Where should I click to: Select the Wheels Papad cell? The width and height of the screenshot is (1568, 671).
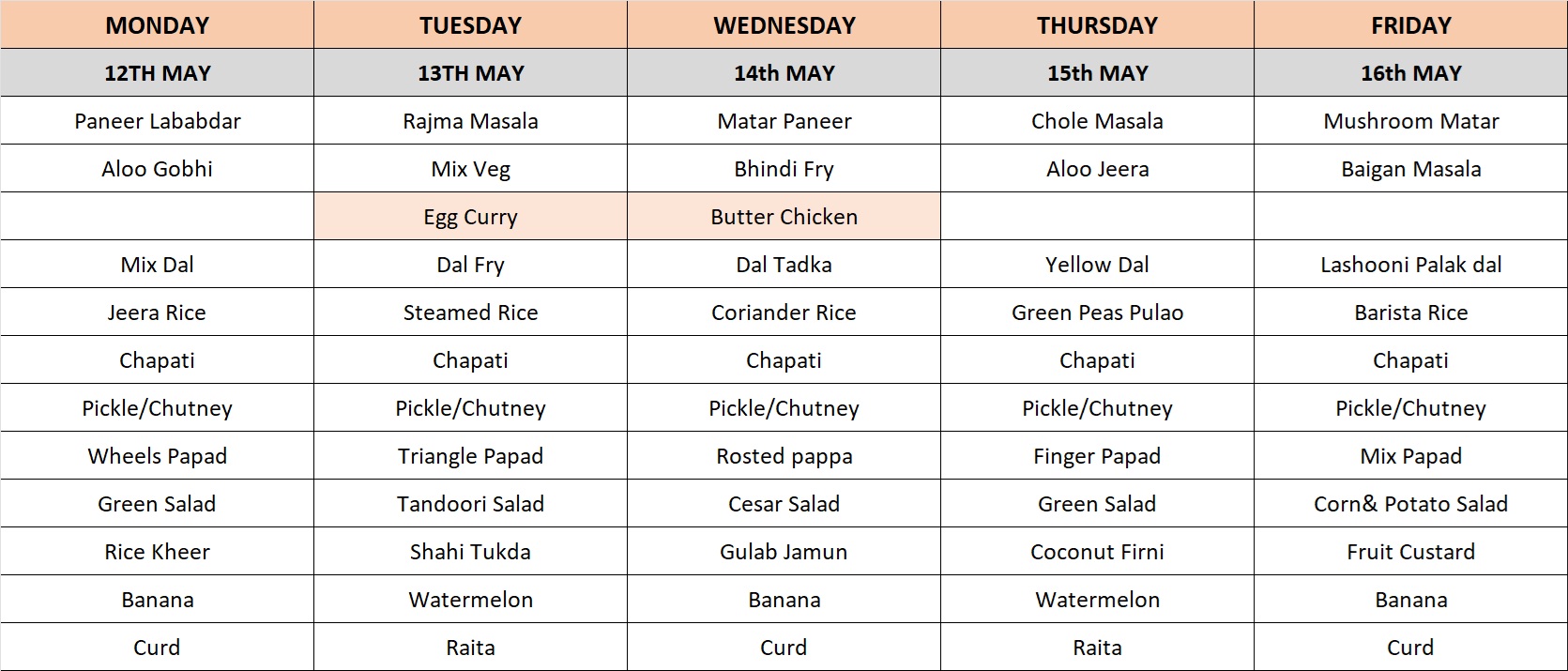[x=157, y=455]
